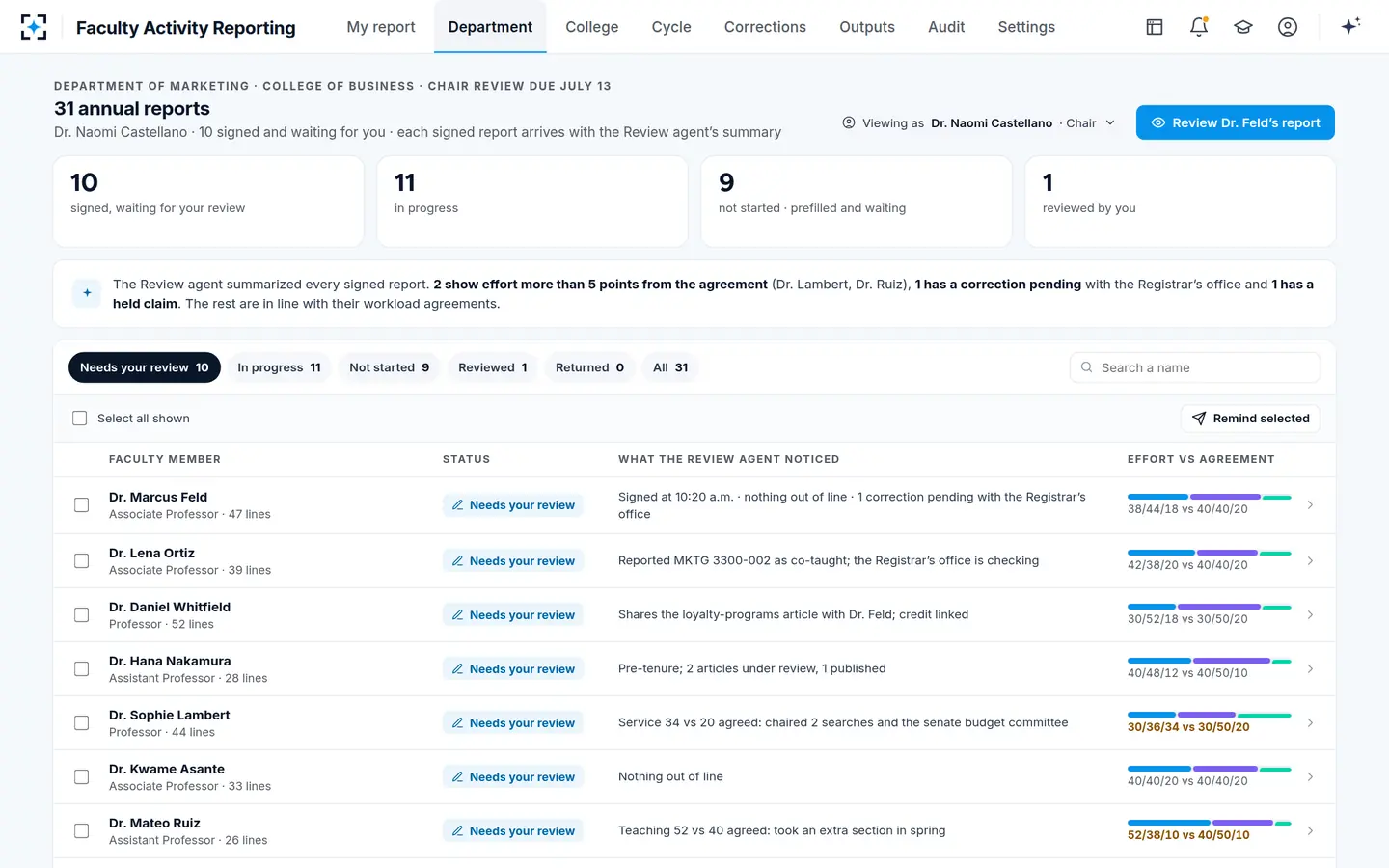Select the checkbox for Dr. Lena Ortiz

coord(82,561)
